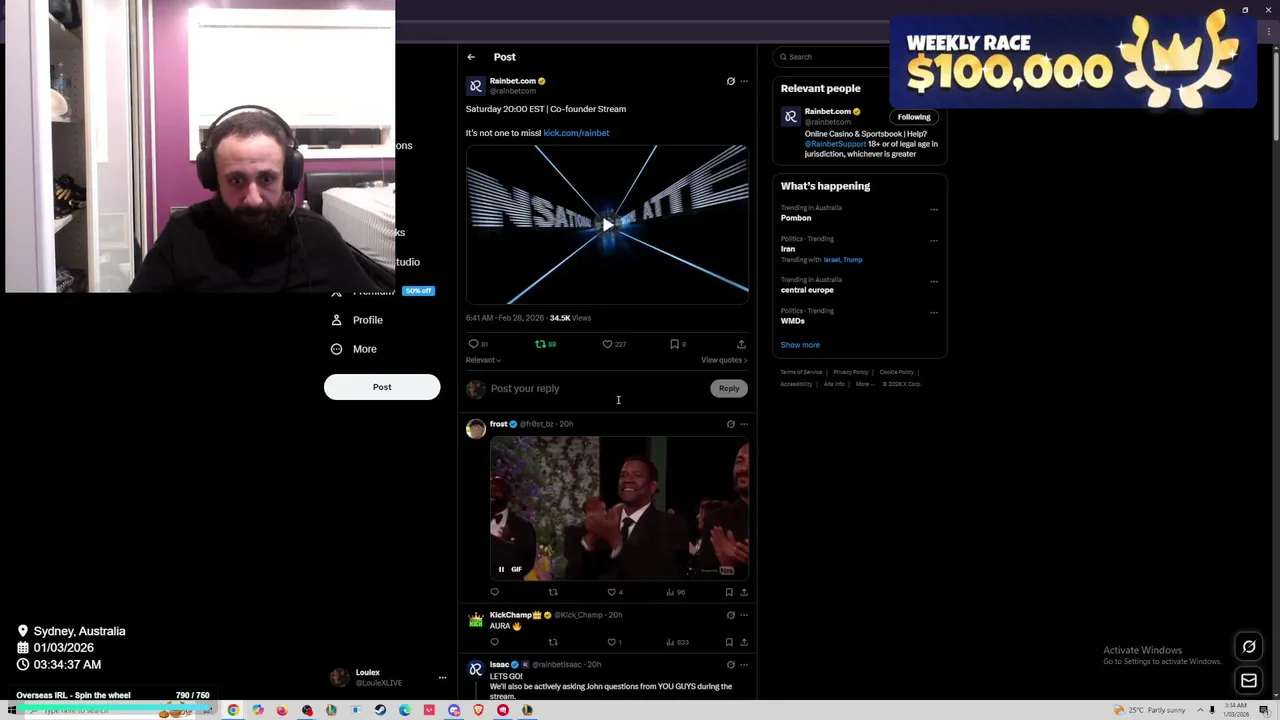Like frost's reply showing 4 likes
The image size is (1280, 720).
[x=611, y=592]
